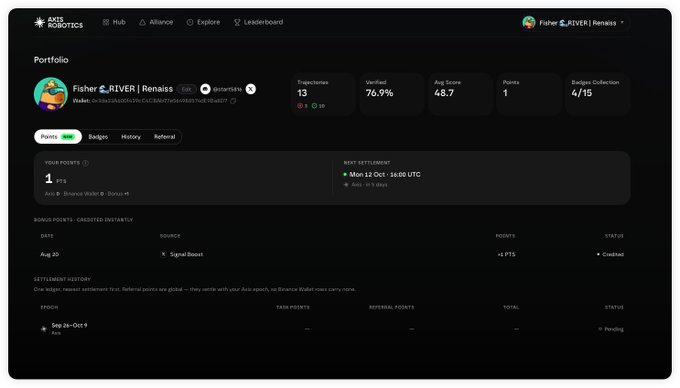
Task: Click the info icon next to Your Points
Action: tap(85, 163)
